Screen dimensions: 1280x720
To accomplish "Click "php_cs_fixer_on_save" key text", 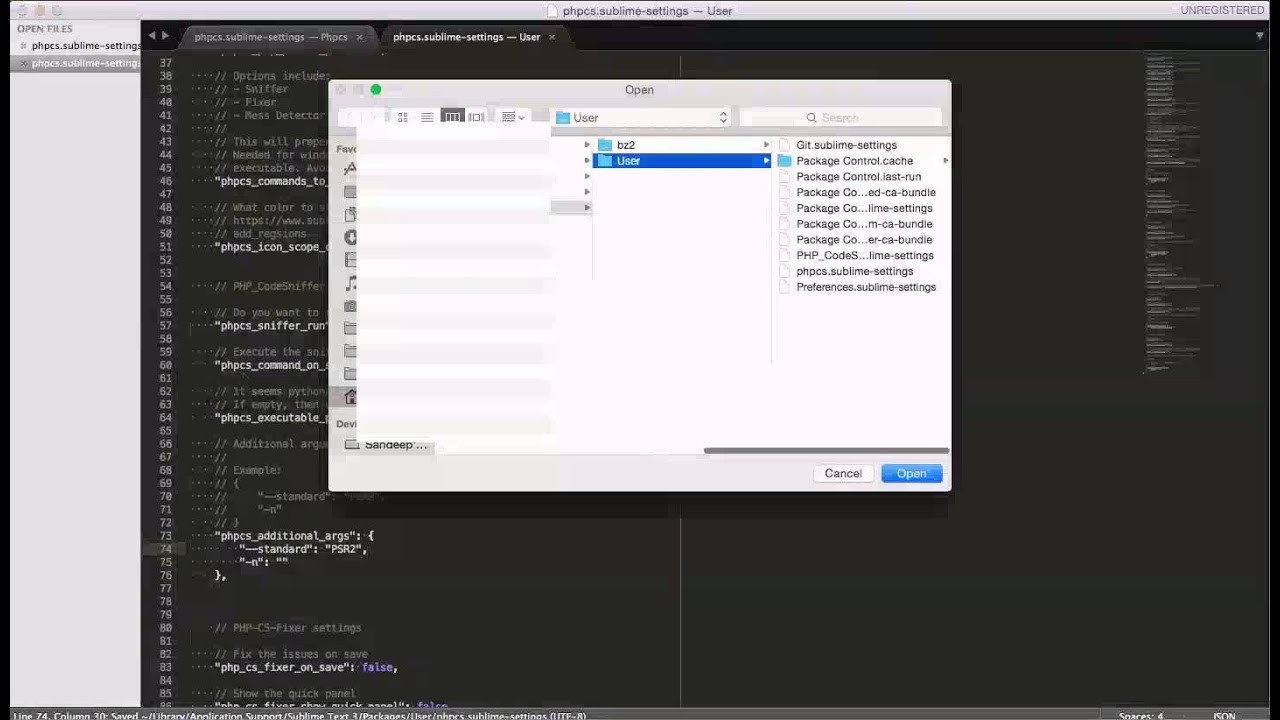I will [x=285, y=667].
